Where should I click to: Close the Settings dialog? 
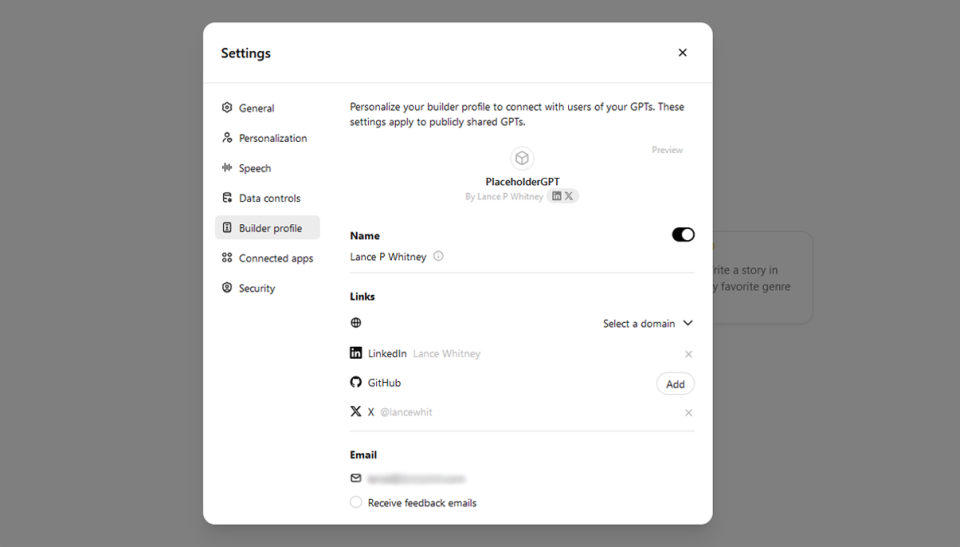682,53
